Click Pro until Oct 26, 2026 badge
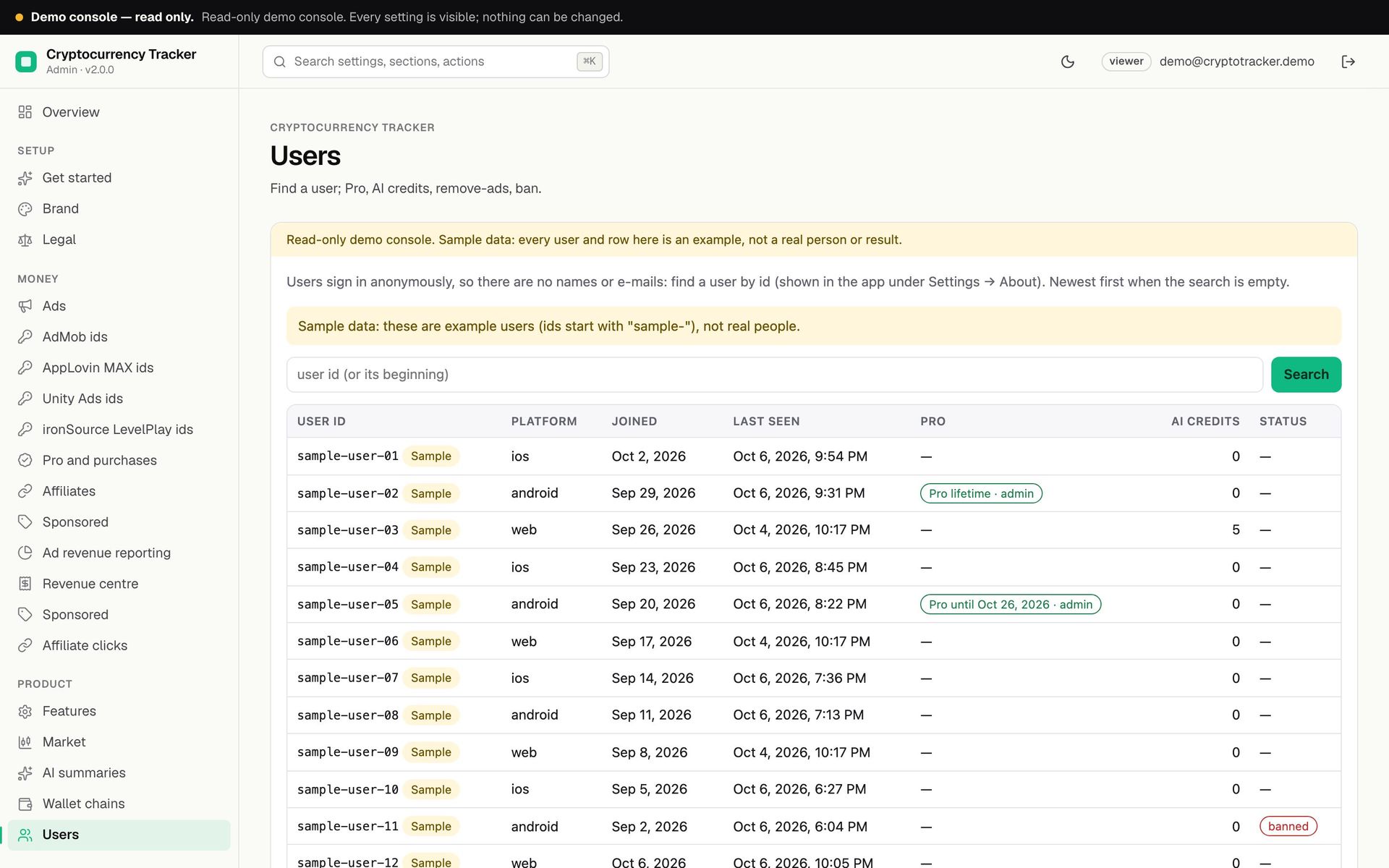1389x868 pixels. (1011, 604)
